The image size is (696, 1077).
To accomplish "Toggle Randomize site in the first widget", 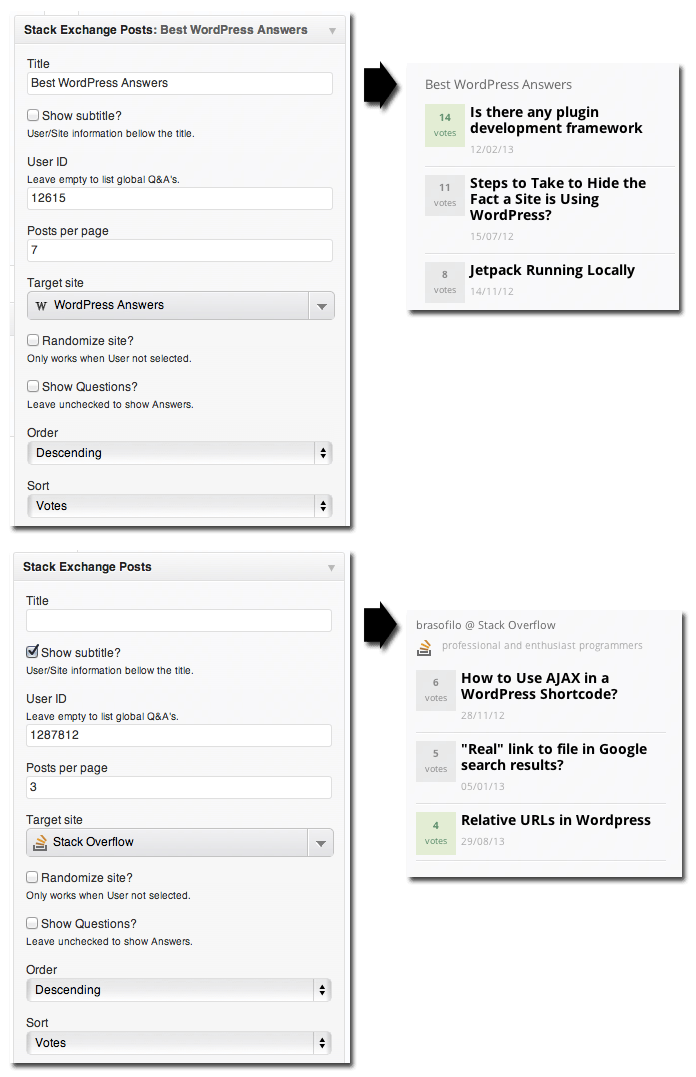I will [x=33, y=340].
